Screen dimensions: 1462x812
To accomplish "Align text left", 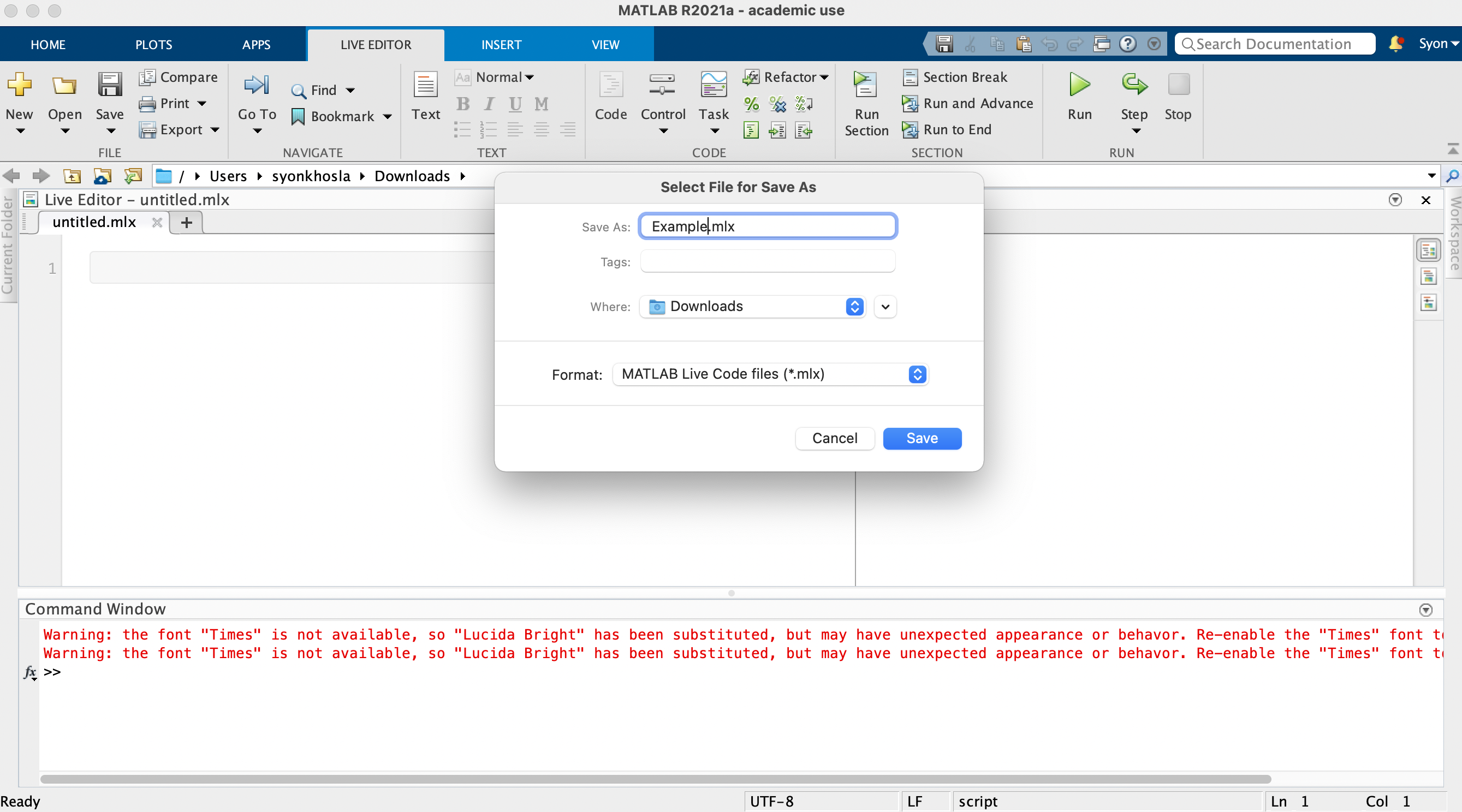I will click(515, 130).
